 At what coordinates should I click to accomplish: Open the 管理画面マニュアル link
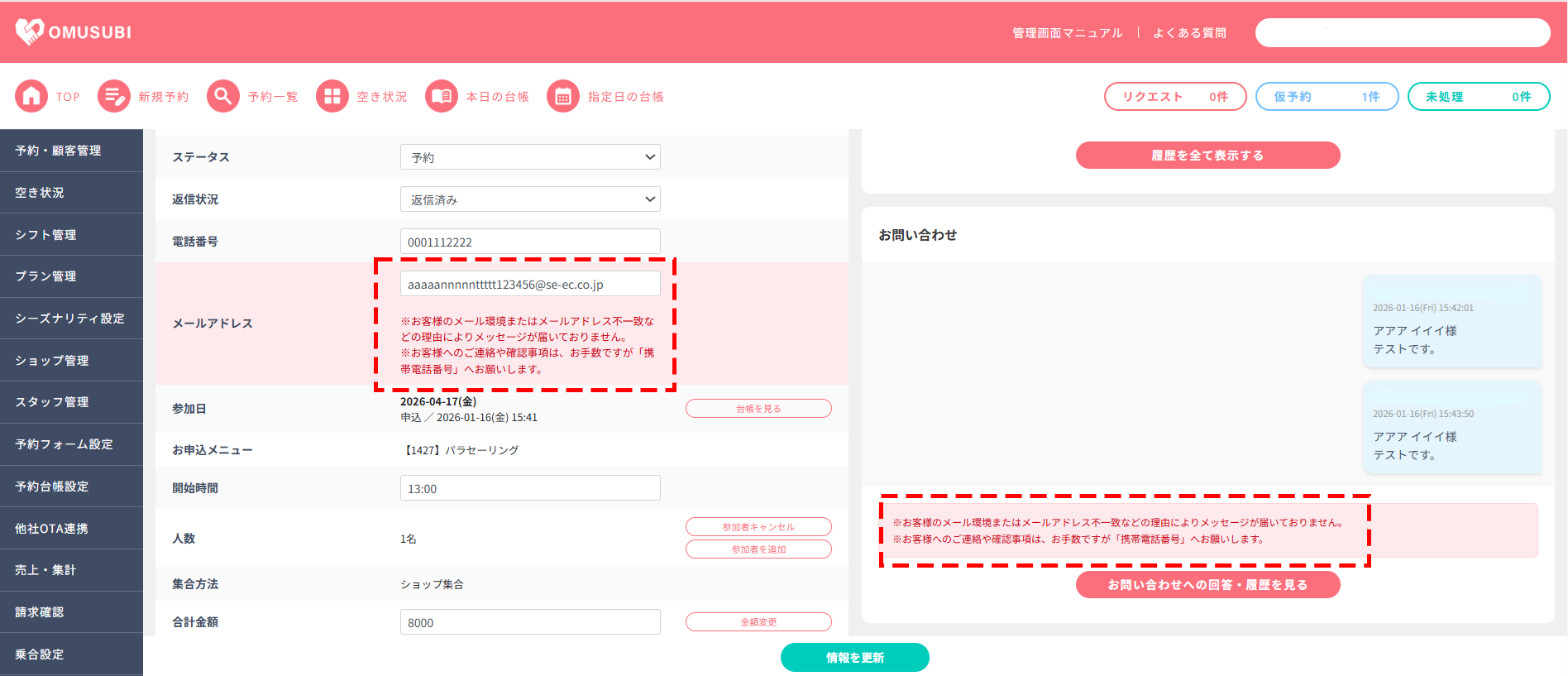1067,33
